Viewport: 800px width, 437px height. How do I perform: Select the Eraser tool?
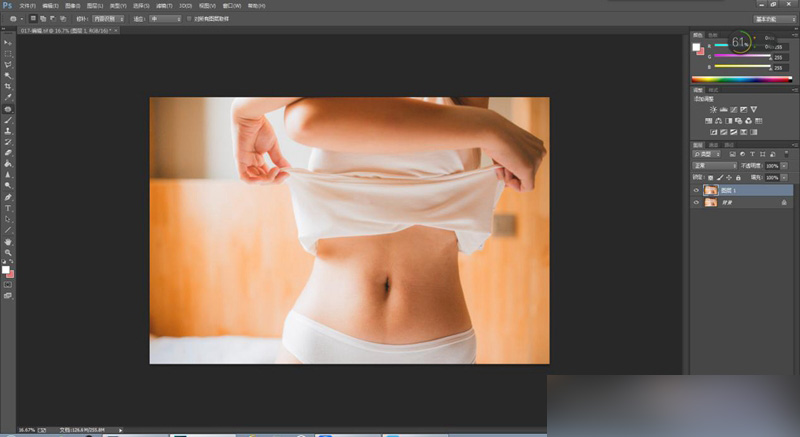[8, 153]
